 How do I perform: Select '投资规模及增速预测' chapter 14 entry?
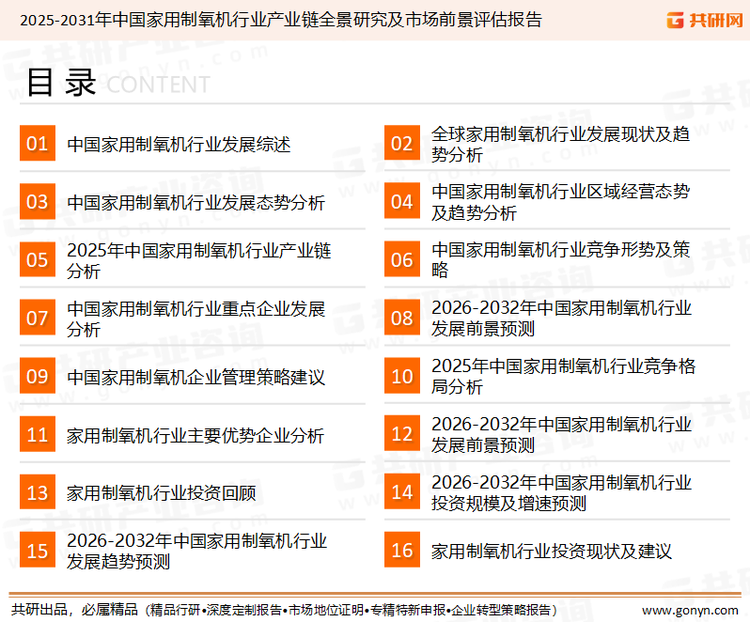561,493
